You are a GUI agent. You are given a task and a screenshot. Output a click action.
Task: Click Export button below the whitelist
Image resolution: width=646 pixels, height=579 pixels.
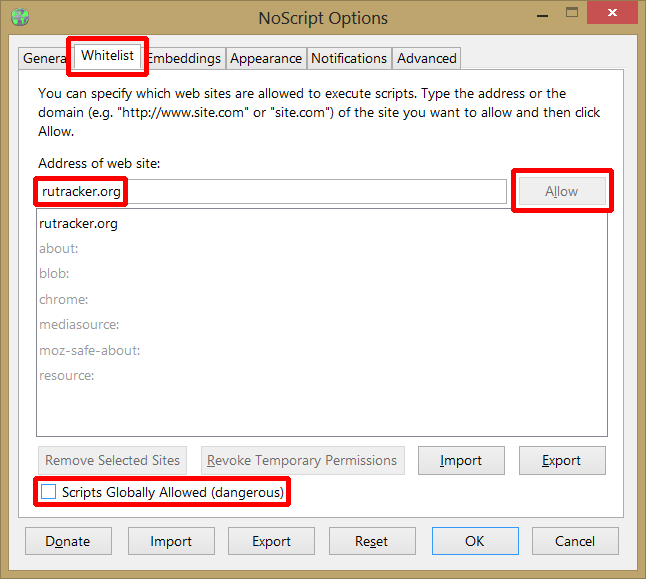pos(561,461)
